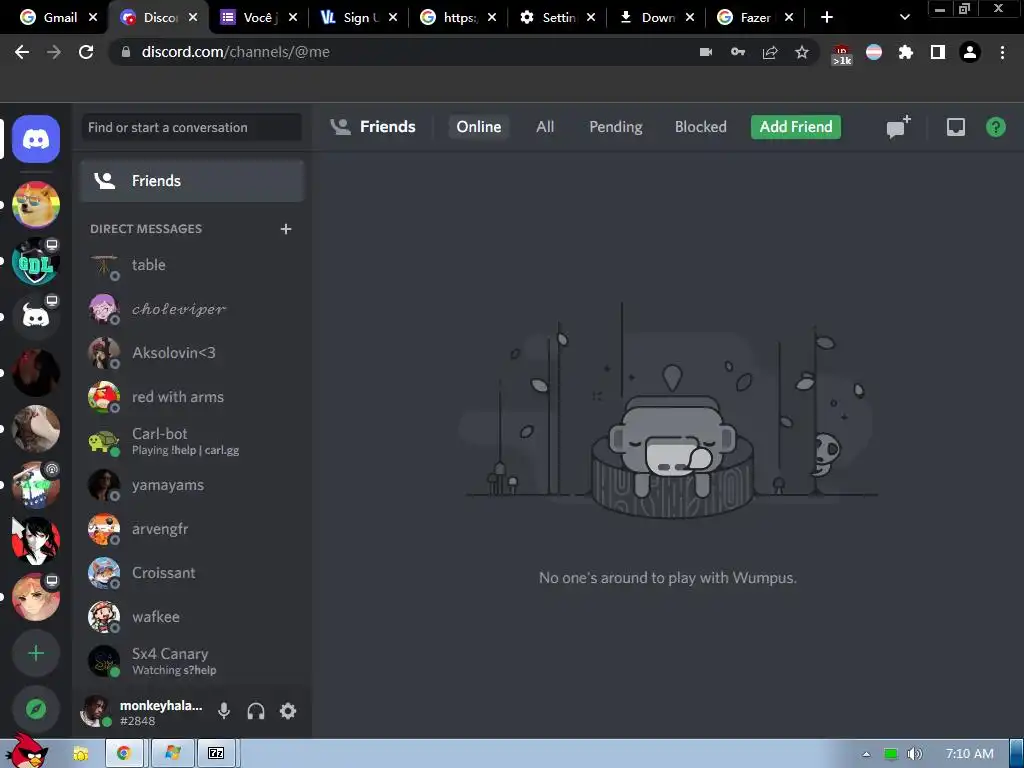Image resolution: width=1024 pixels, height=768 pixels.
Task: Open the rainbow doge server icon
Action: point(36,204)
